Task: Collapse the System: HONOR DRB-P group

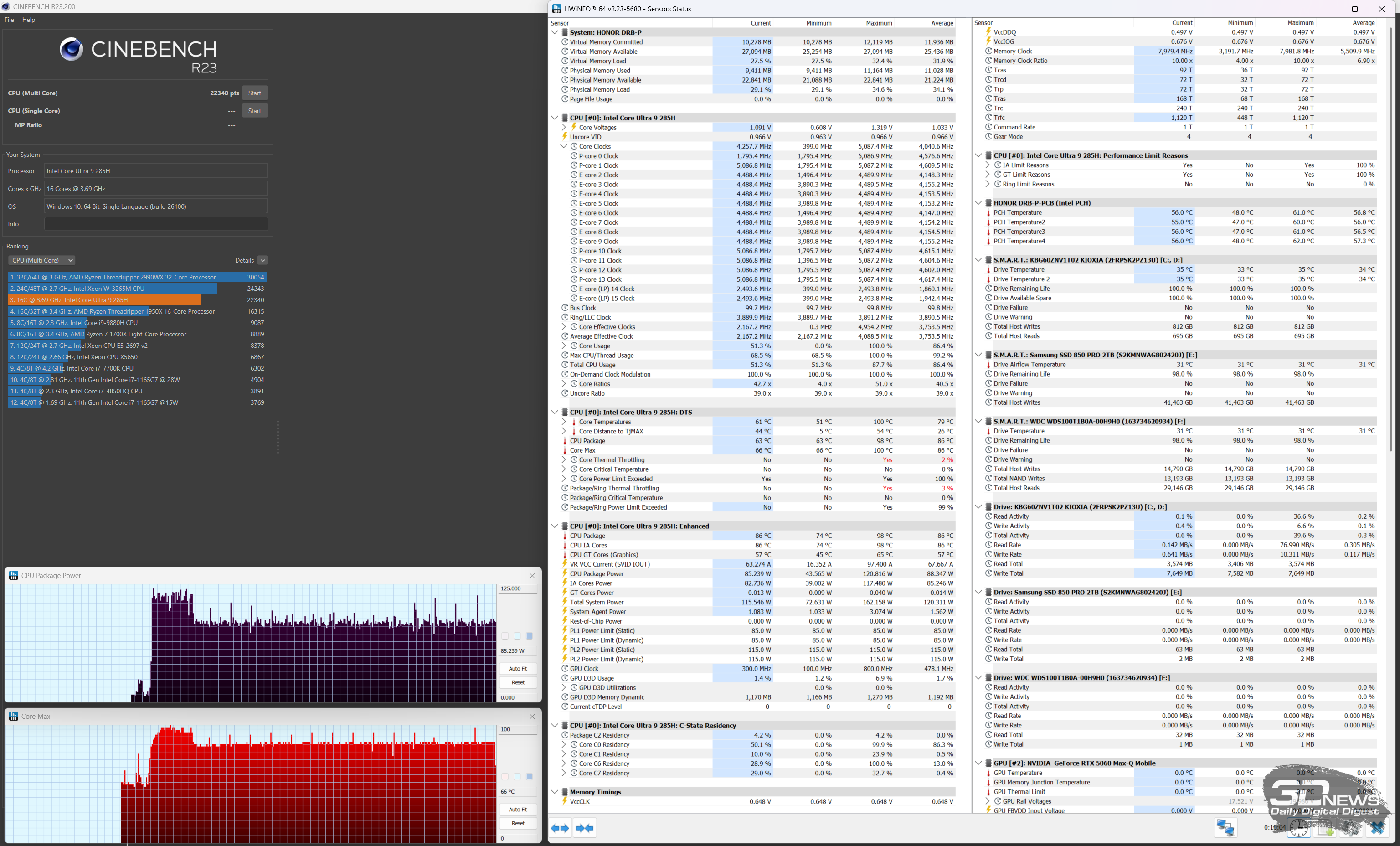Action: [555, 32]
